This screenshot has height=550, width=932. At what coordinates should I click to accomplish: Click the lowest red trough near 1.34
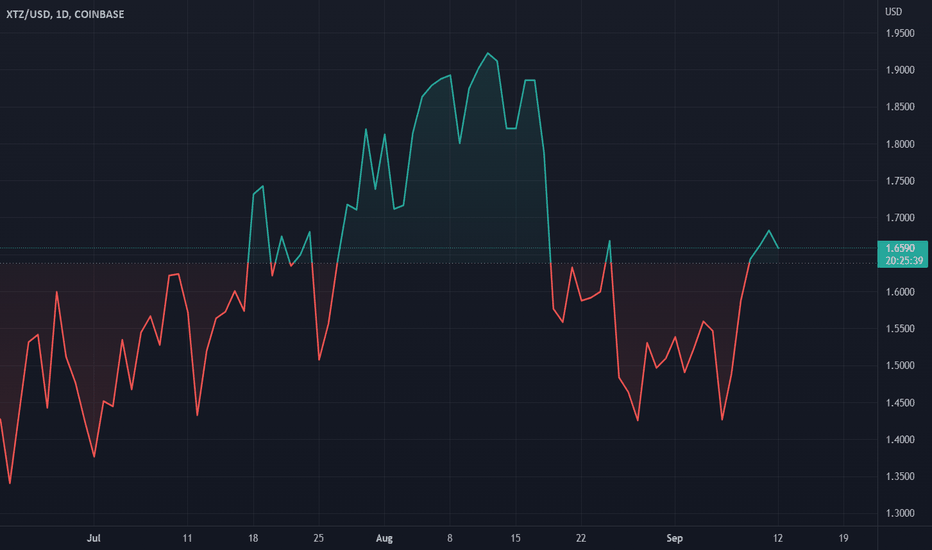[x=10, y=483]
